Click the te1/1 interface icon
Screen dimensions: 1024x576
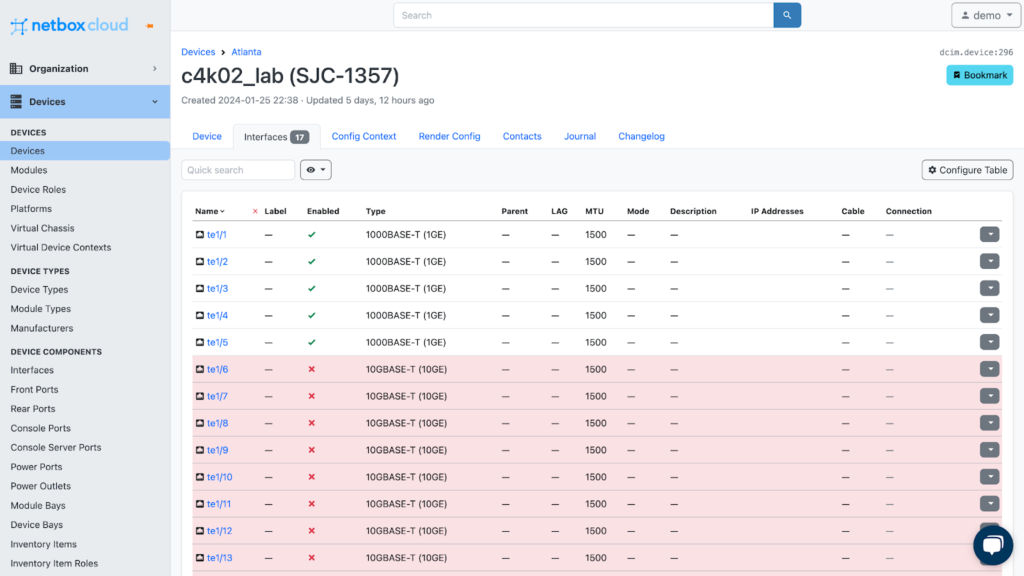[x=200, y=235]
